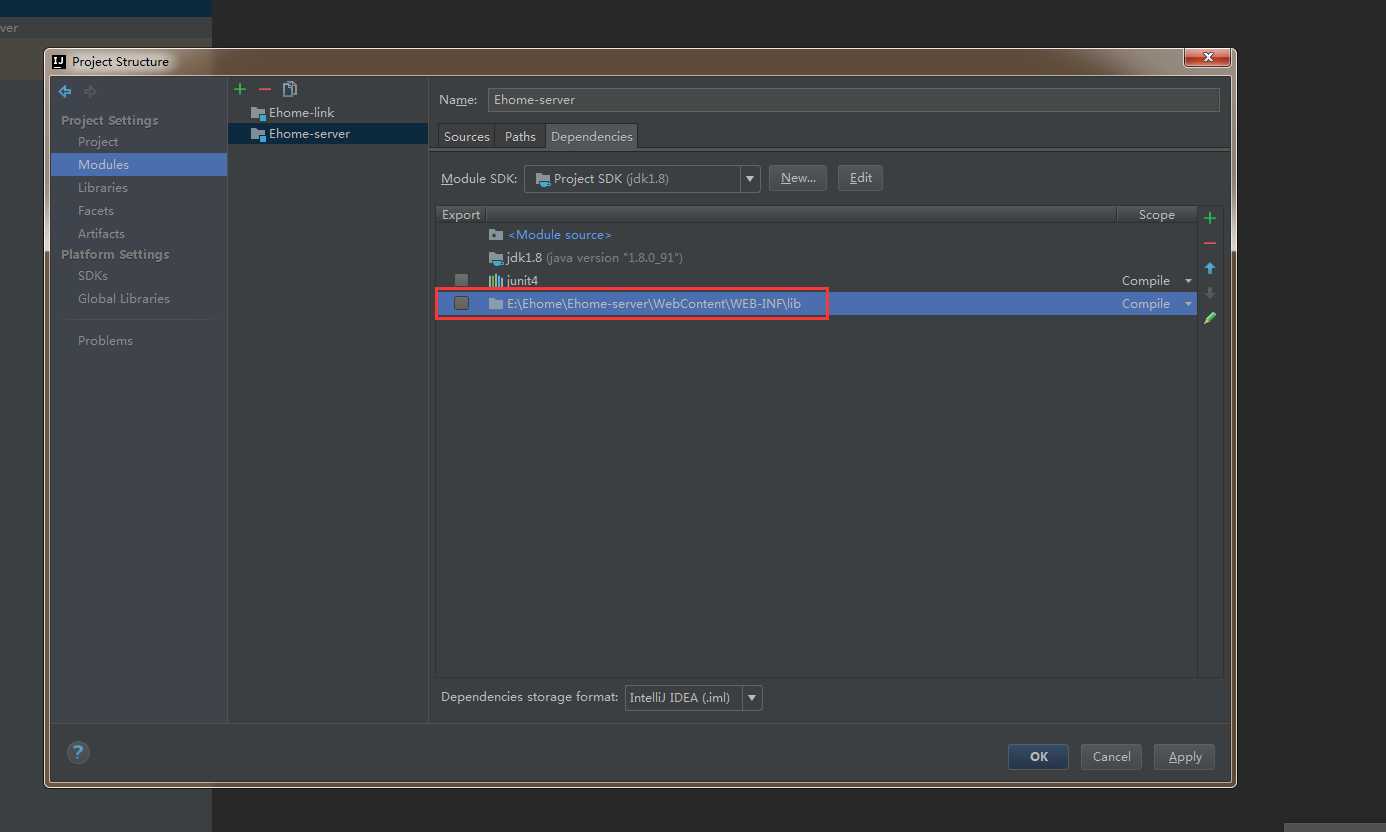Image resolution: width=1386 pixels, height=832 pixels.
Task: Click the junit4 library icon
Action: pos(496,281)
